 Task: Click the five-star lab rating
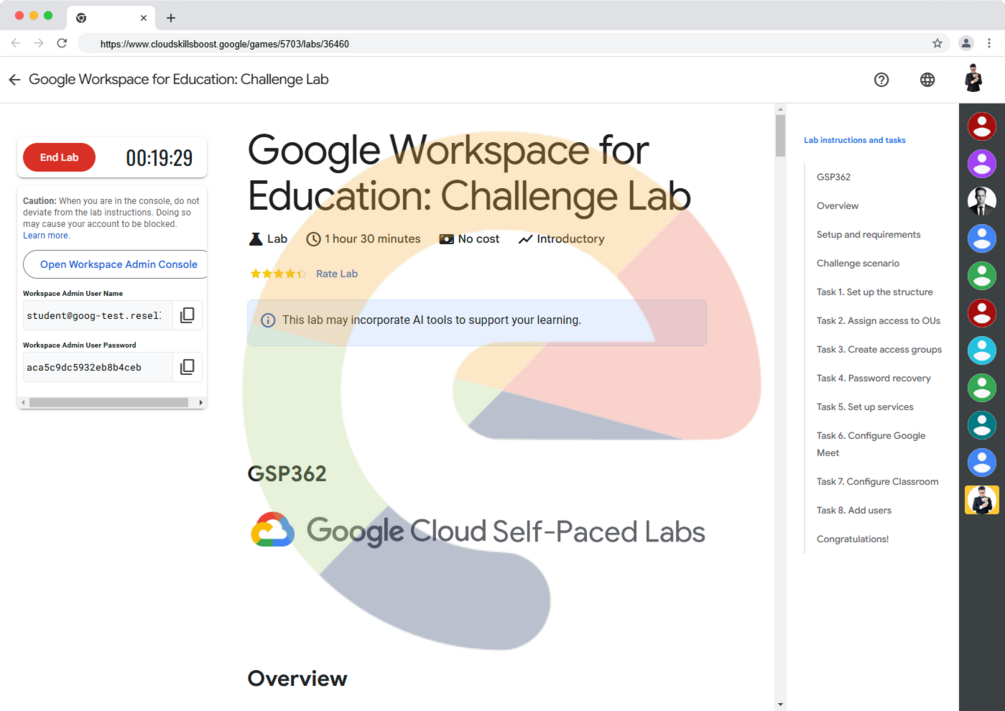click(278, 274)
